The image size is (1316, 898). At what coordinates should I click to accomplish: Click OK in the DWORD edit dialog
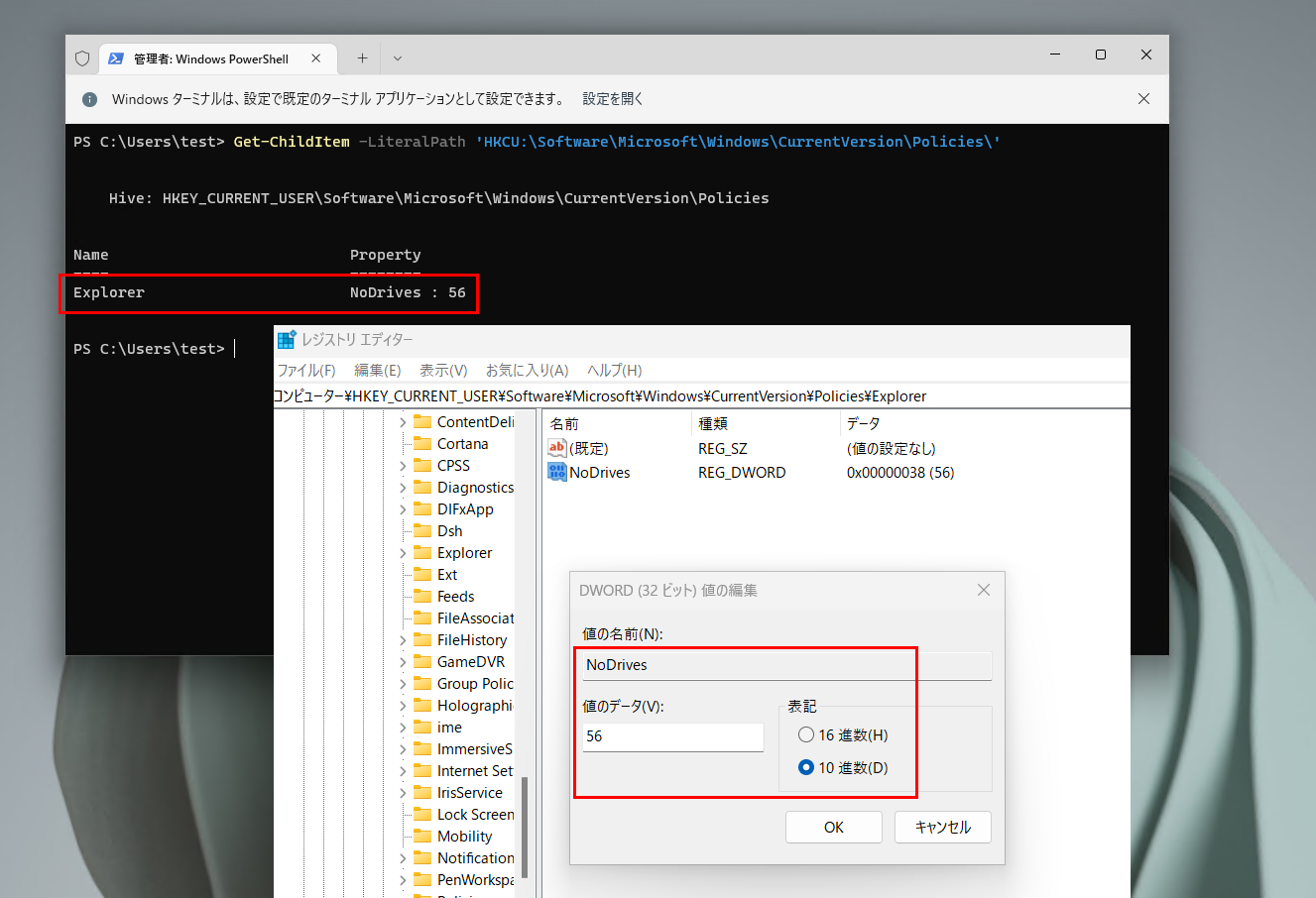pyautogui.click(x=834, y=827)
